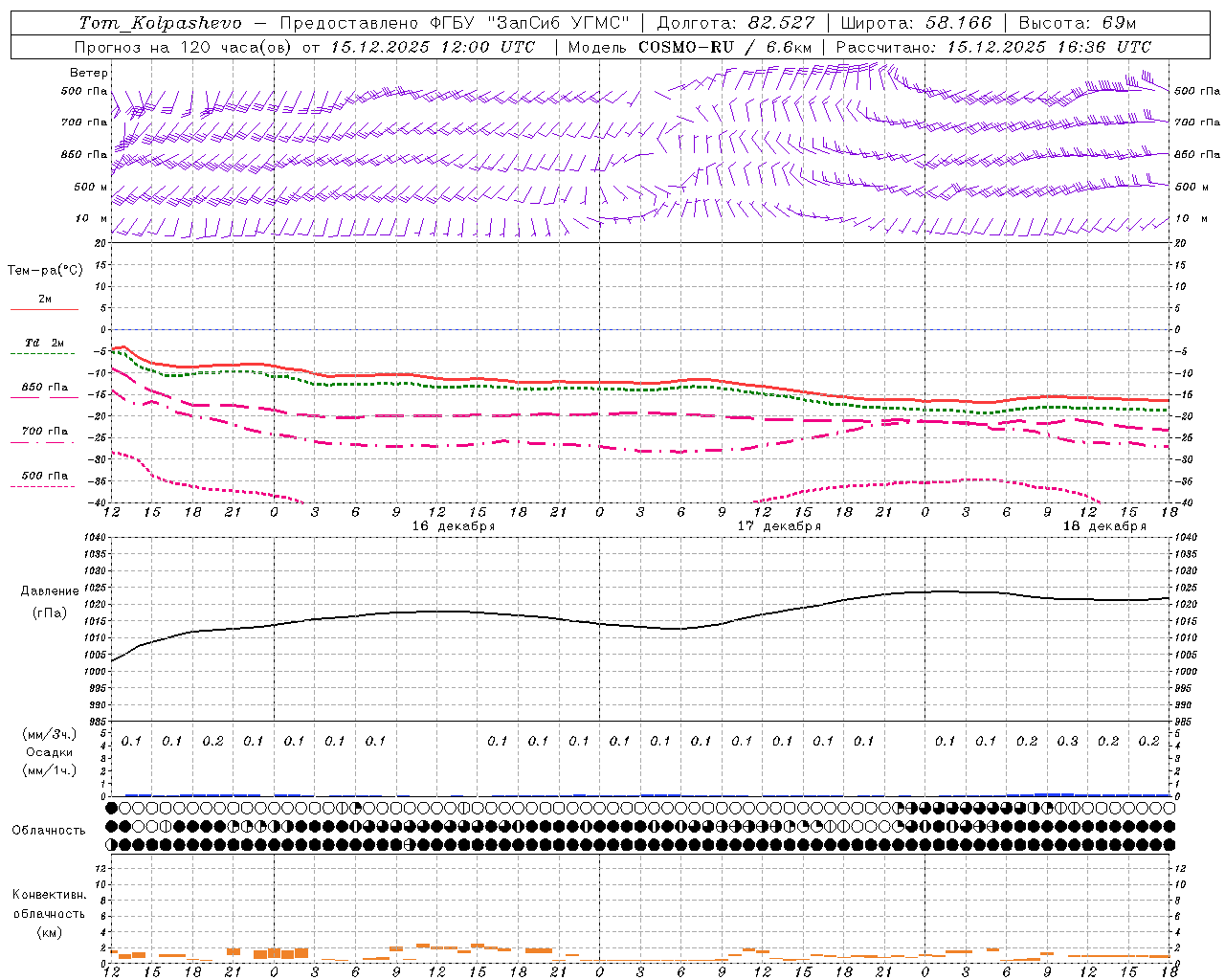Image resolution: width=1225 pixels, height=980 pixels.
Task: Click the 0.3 precipitation value
Action: point(1067,741)
